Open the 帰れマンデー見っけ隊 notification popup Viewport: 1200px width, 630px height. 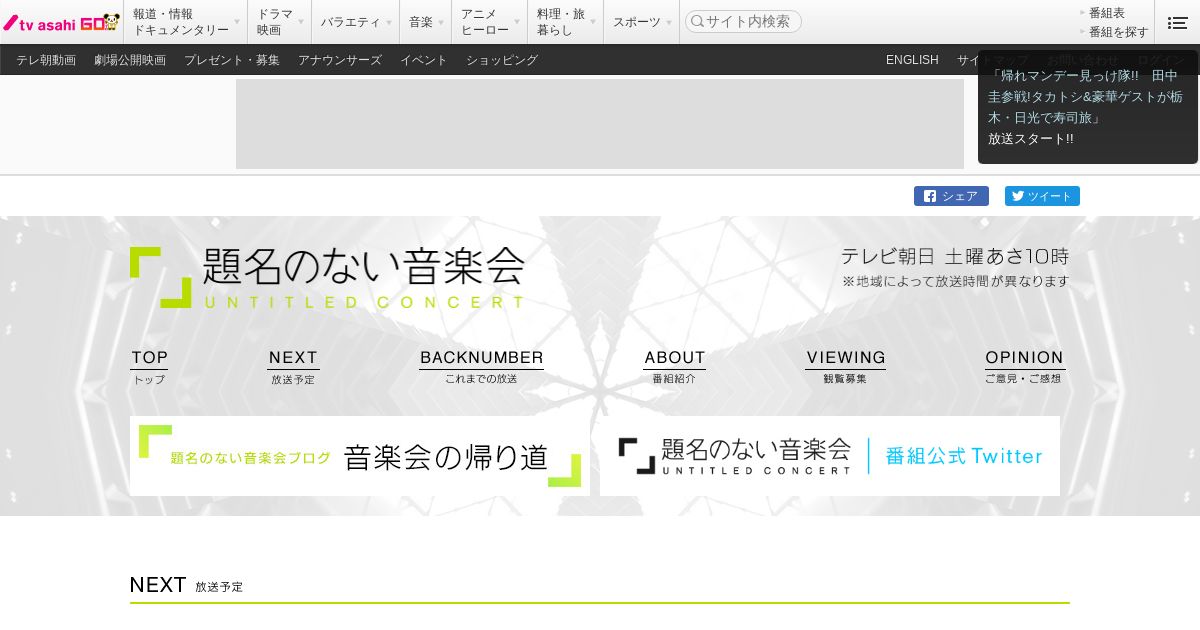point(1088,107)
